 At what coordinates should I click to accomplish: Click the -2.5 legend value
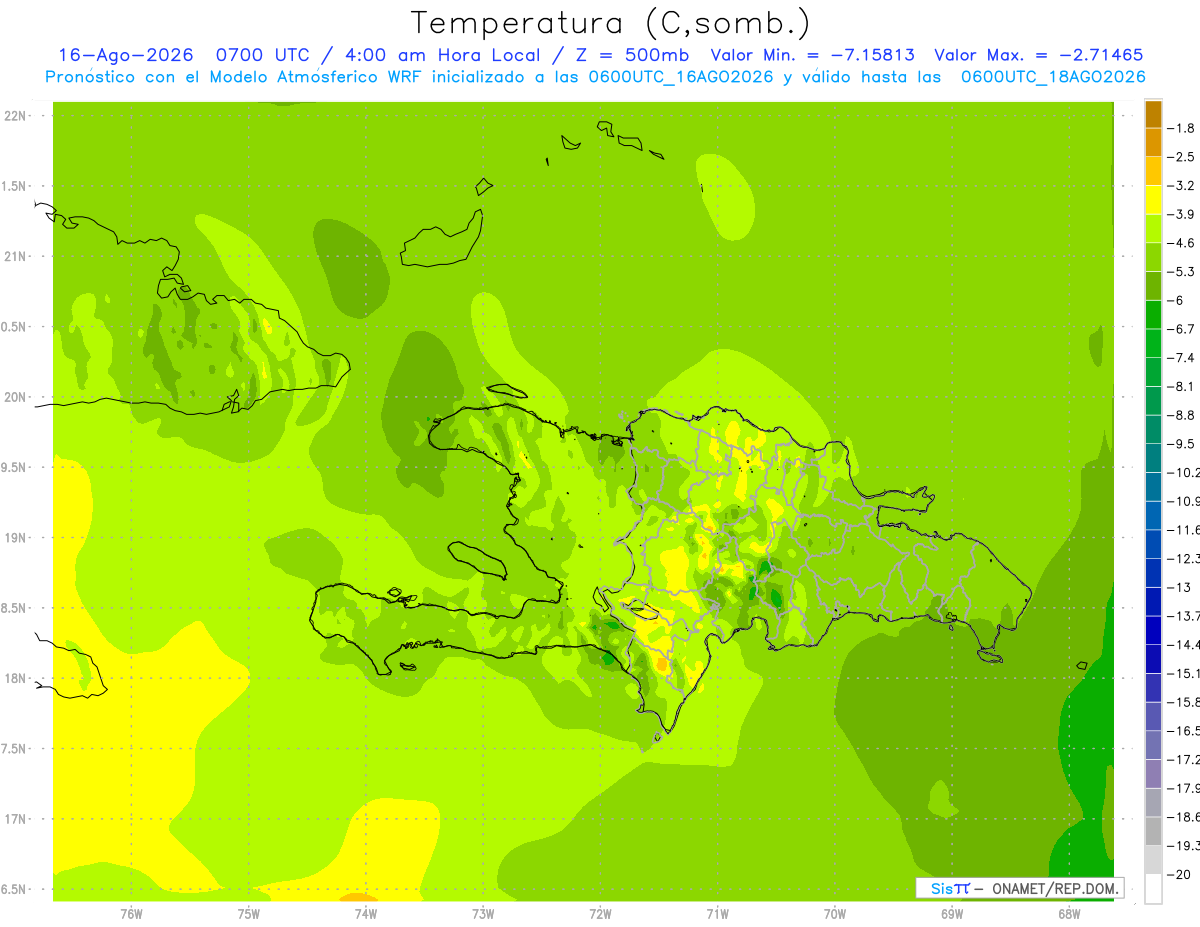click(x=1181, y=157)
